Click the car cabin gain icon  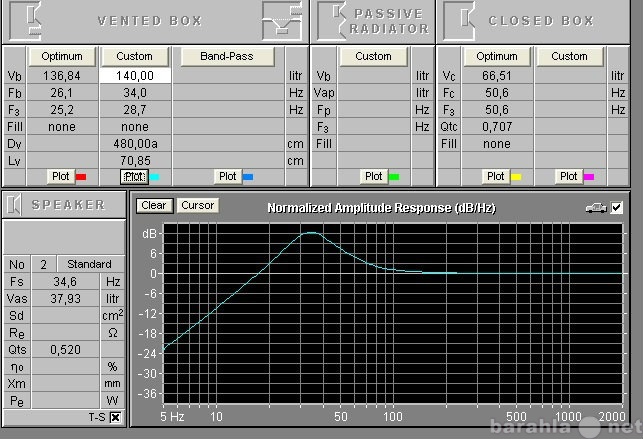596,208
